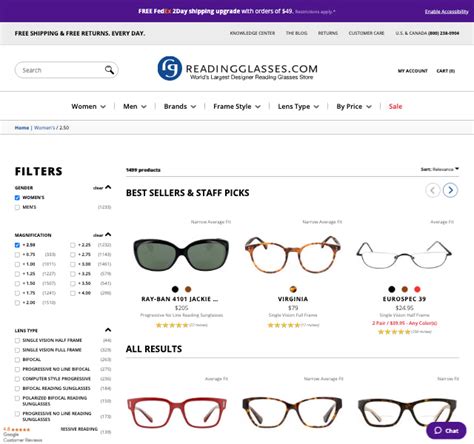The width and height of the screenshot is (474, 444).
Task: Check the +3.00 magnification box
Action: pyautogui.click(x=73, y=264)
